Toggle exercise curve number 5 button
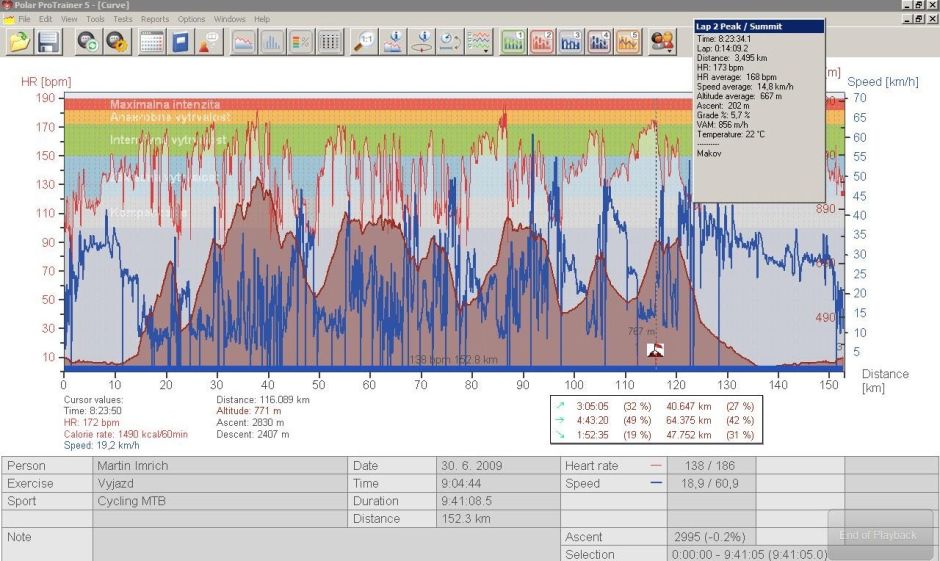This screenshot has height=561, width=940. [x=628, y=41]
